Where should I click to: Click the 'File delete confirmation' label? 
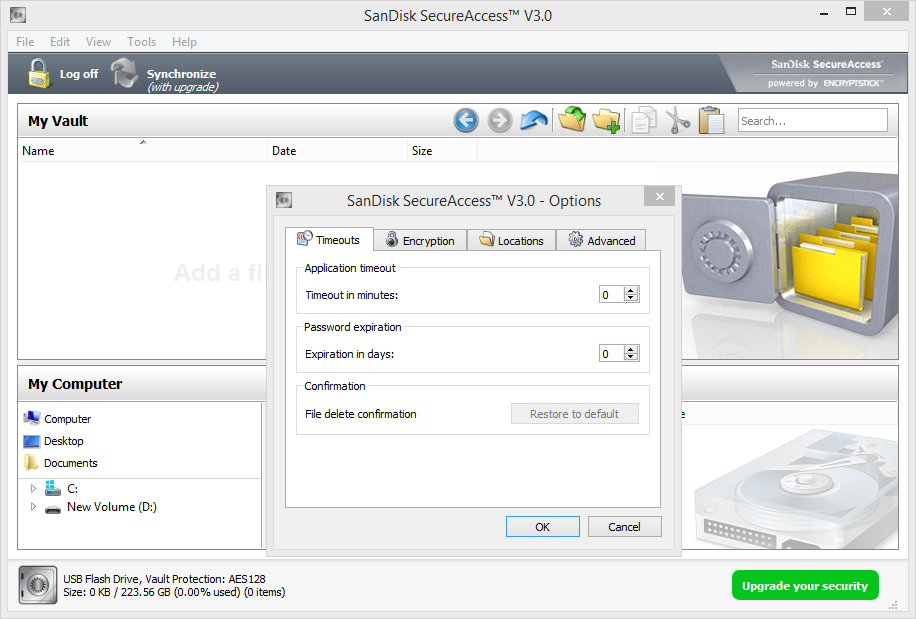360,414
